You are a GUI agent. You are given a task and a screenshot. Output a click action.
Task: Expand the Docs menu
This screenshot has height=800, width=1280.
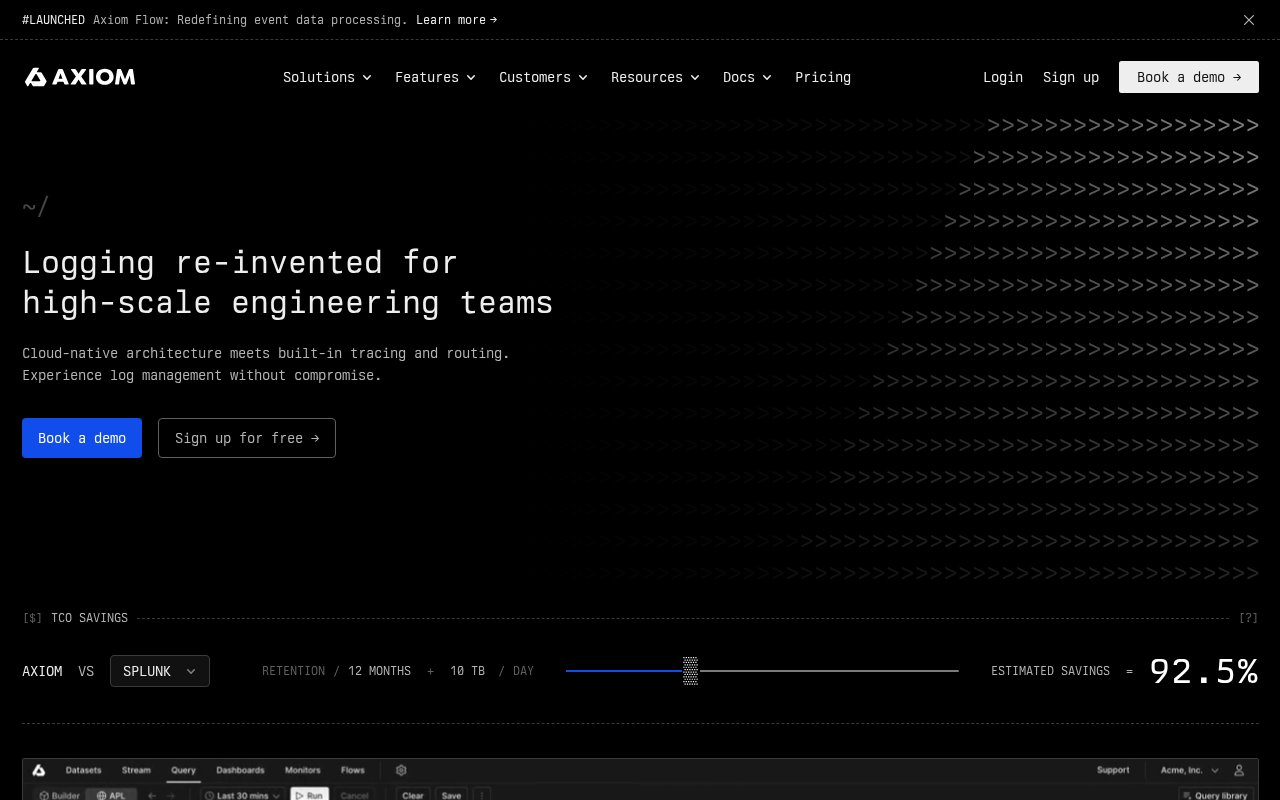pyautogui.click(x=747, y=77)
